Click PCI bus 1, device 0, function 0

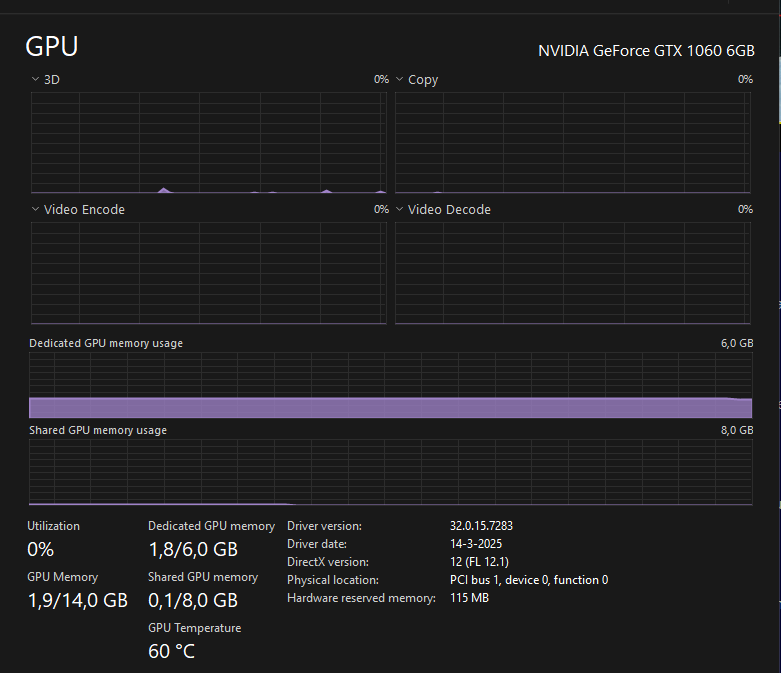point(529,580)
